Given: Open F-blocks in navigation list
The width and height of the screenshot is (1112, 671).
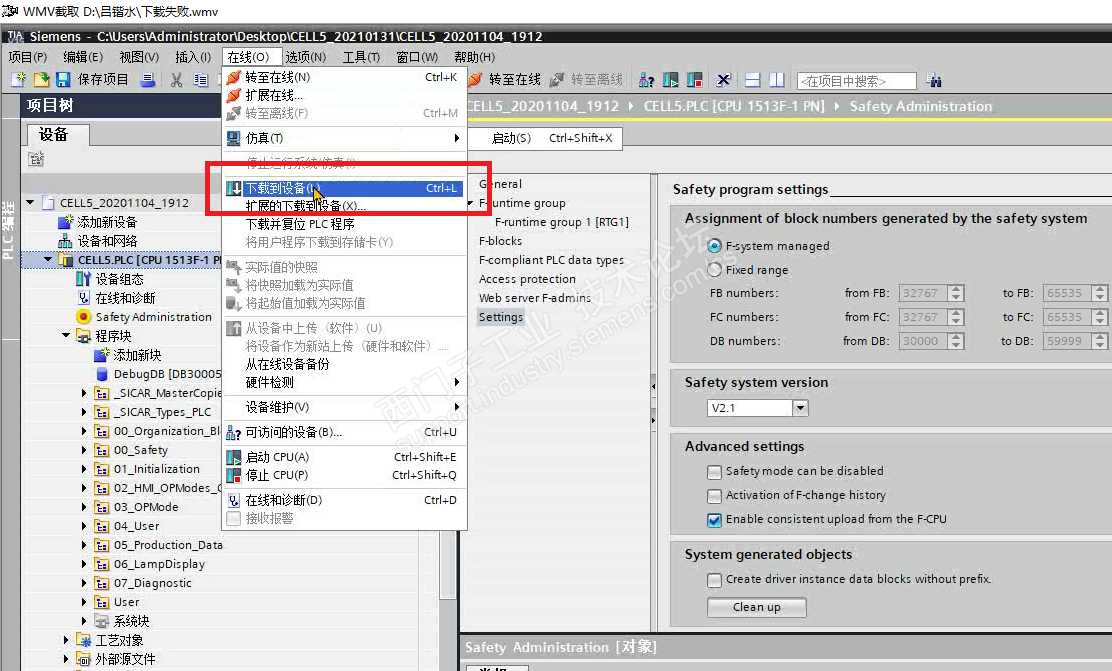Looking at the screenshot, I should point(501,241).
